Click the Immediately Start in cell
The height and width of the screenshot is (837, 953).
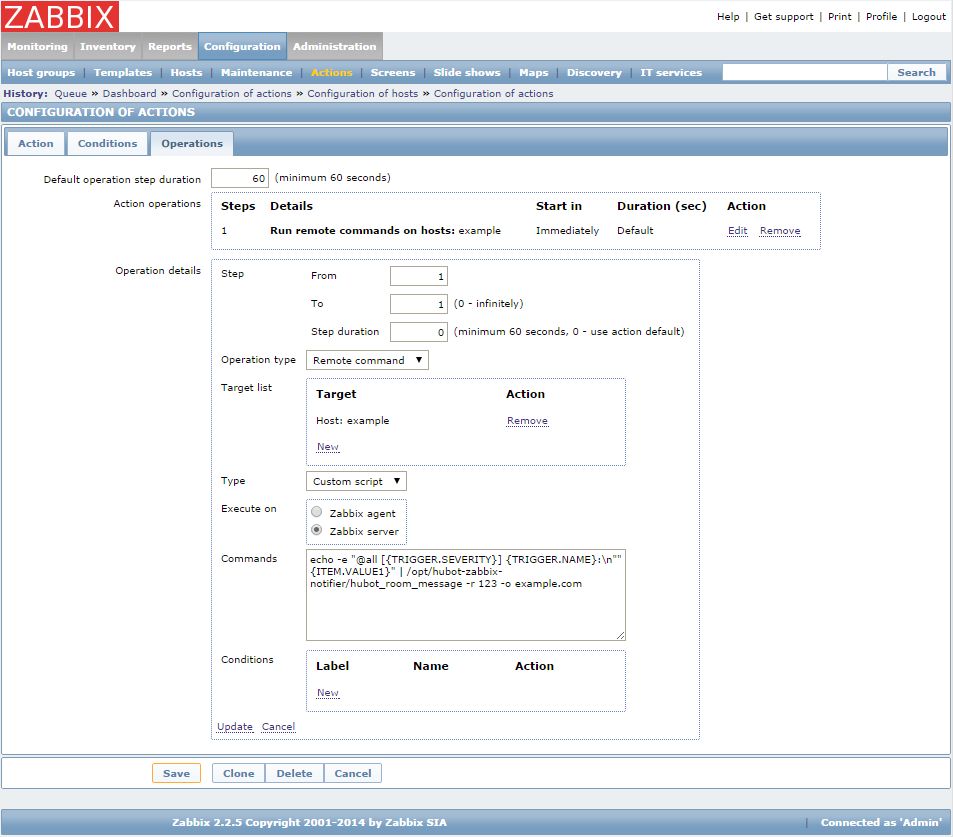point(567,231)
